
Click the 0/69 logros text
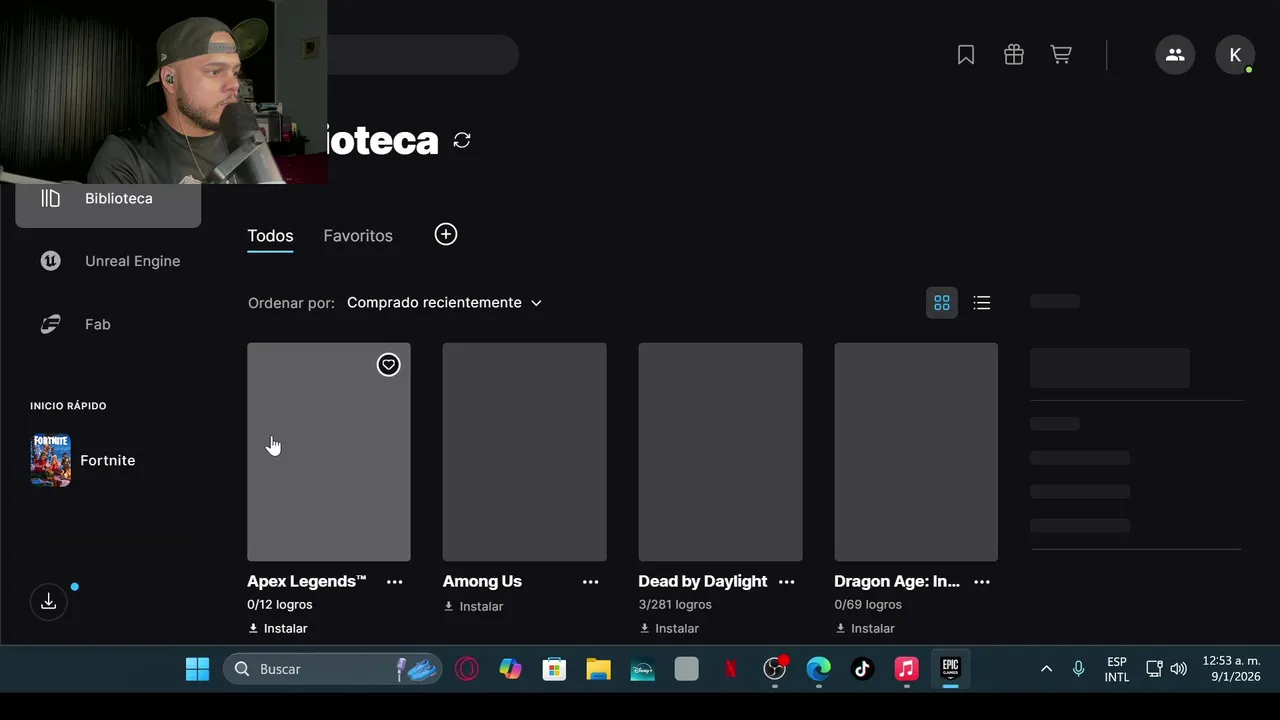tap(868, 604)
